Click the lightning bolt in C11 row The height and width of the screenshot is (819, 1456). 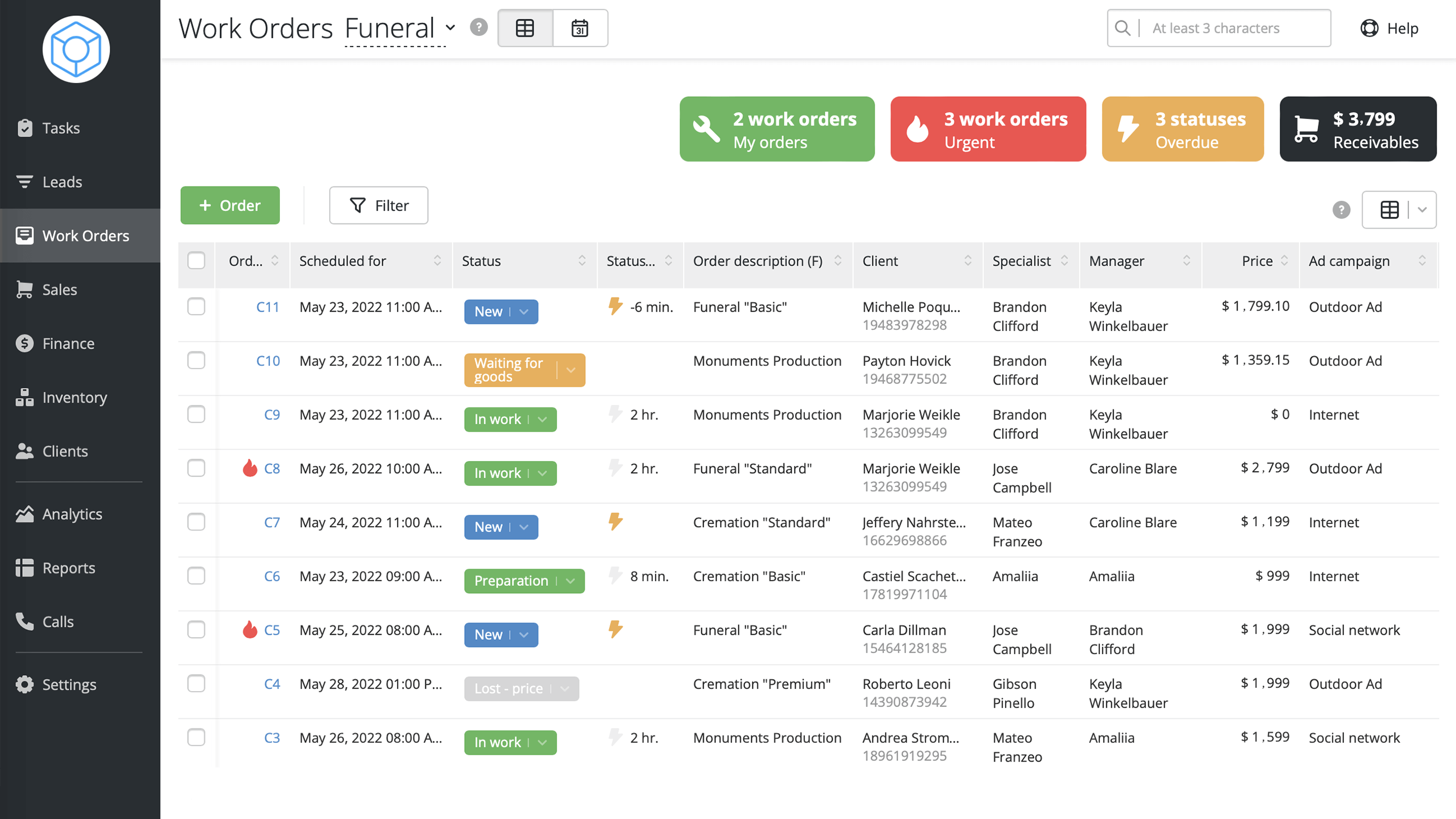pyautogui.click(x=615, y=306)
